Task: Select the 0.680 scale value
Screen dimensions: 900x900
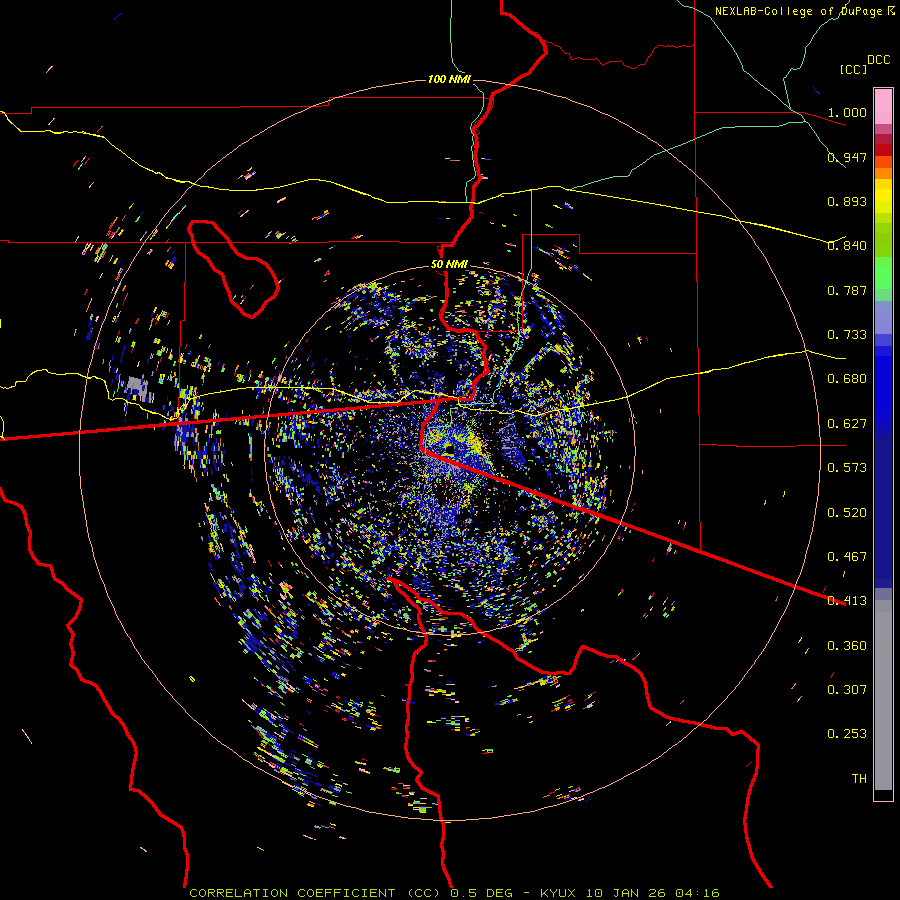Action: tap(847, 379)
